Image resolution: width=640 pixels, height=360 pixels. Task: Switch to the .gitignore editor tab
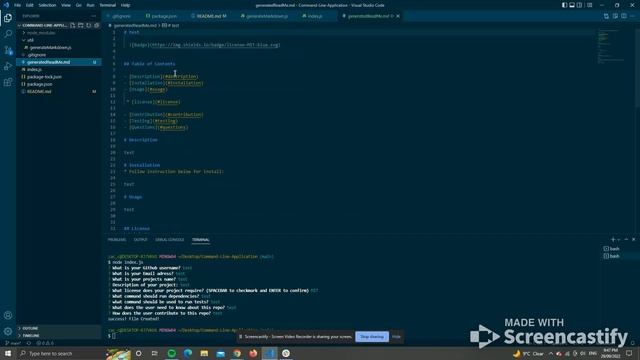(121, 16)
